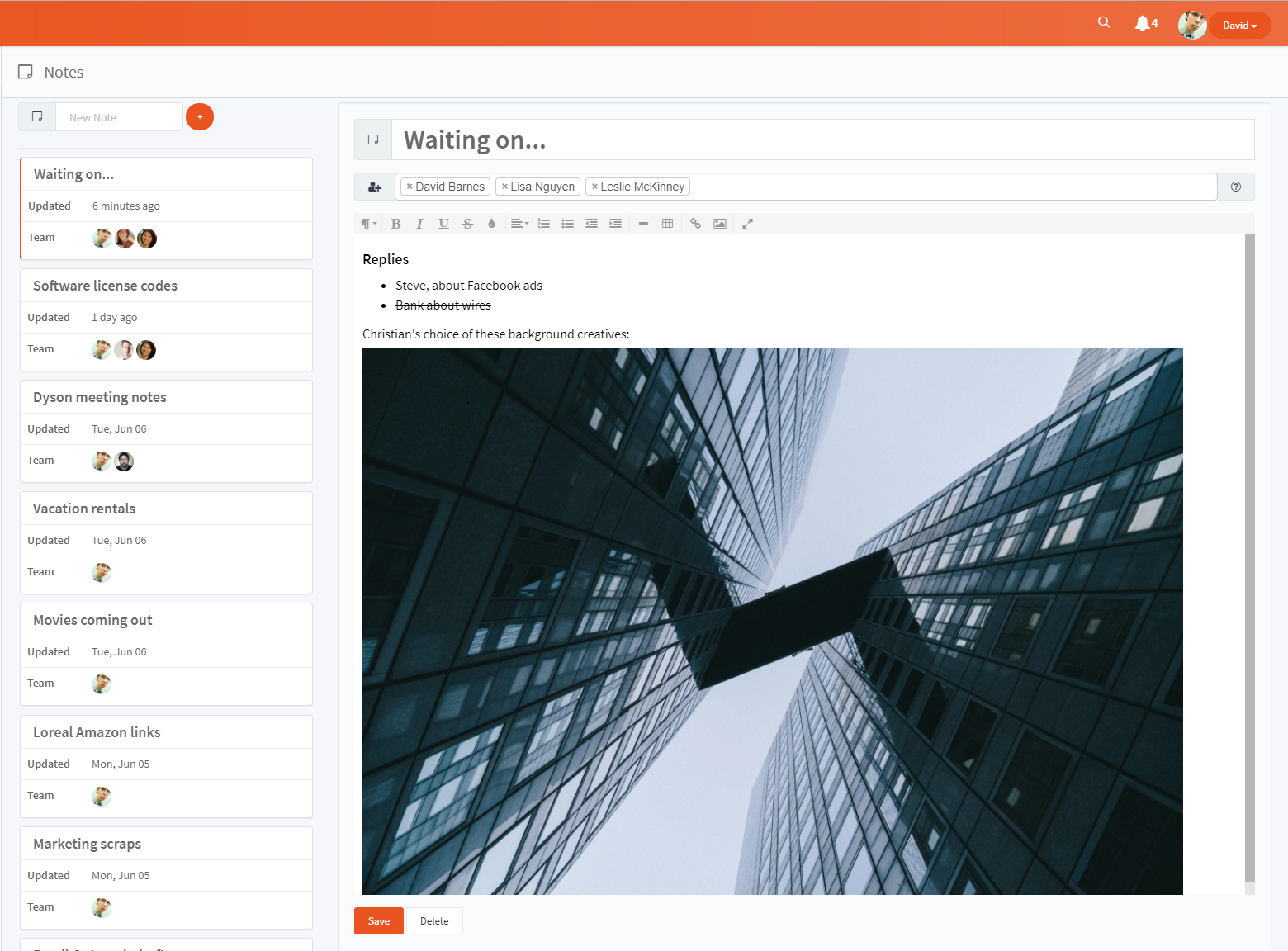Open the paragraph format dropdown
The height and width of the screenshot is (951, 1288).
[369, 224]
